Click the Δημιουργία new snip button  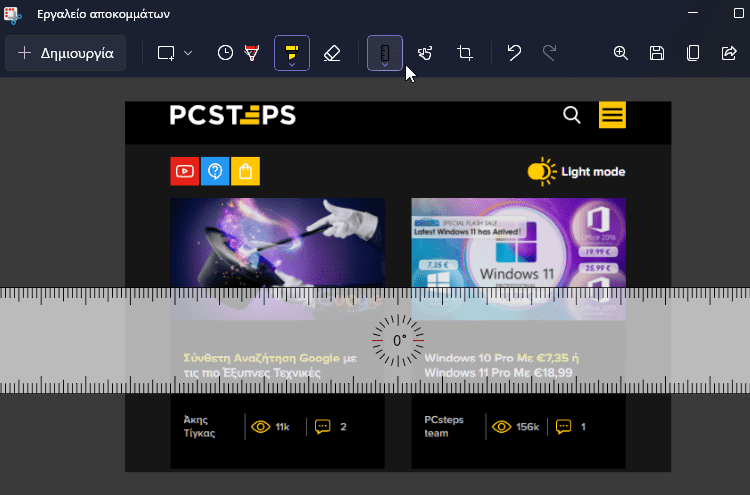tap(66, 53)
